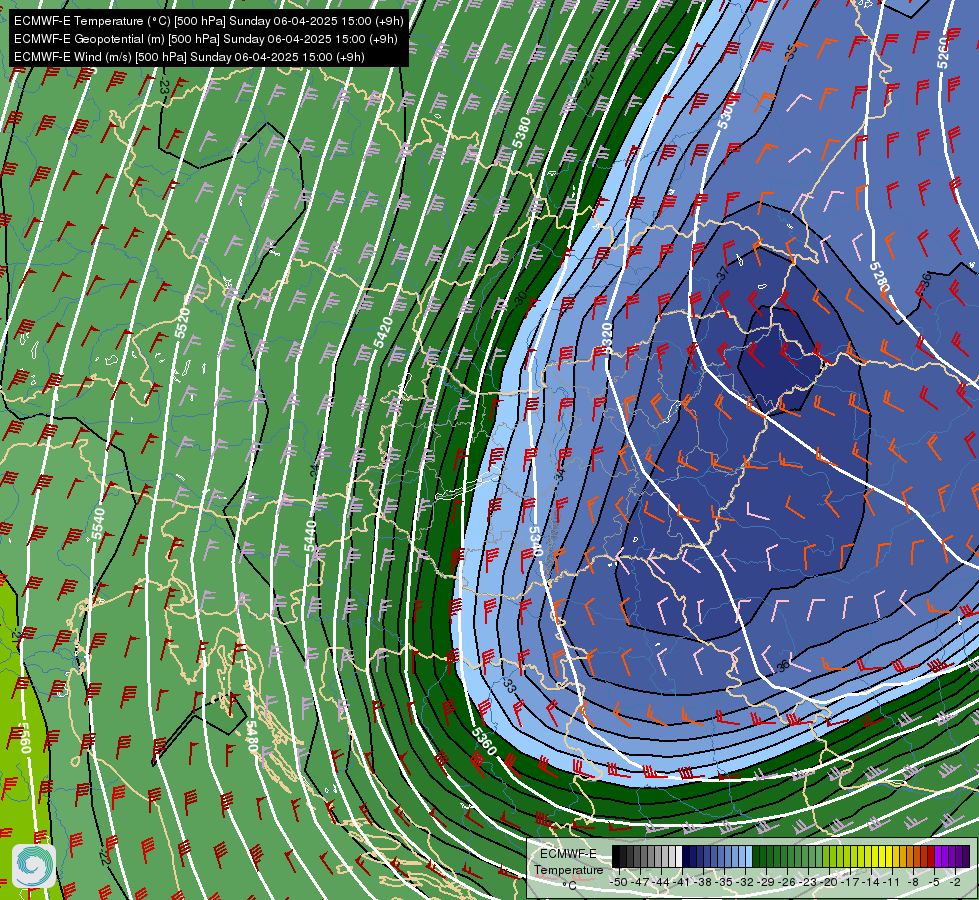Click the 5420 geopotential contour label
The height and width of the screenshot is (900, 979).
click(383, 333)
